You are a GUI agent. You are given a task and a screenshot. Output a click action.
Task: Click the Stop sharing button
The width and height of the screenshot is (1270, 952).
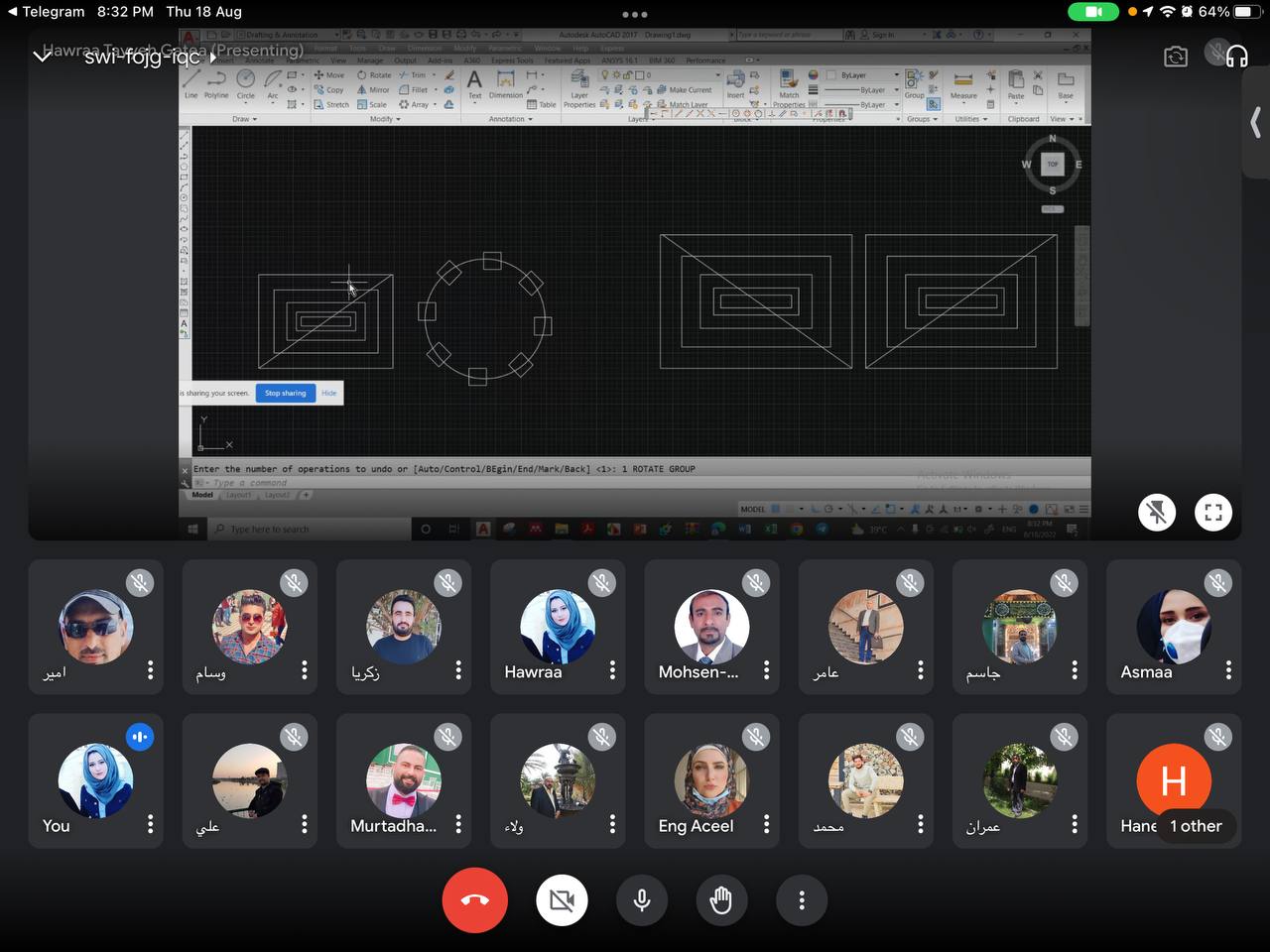[285, 393]
